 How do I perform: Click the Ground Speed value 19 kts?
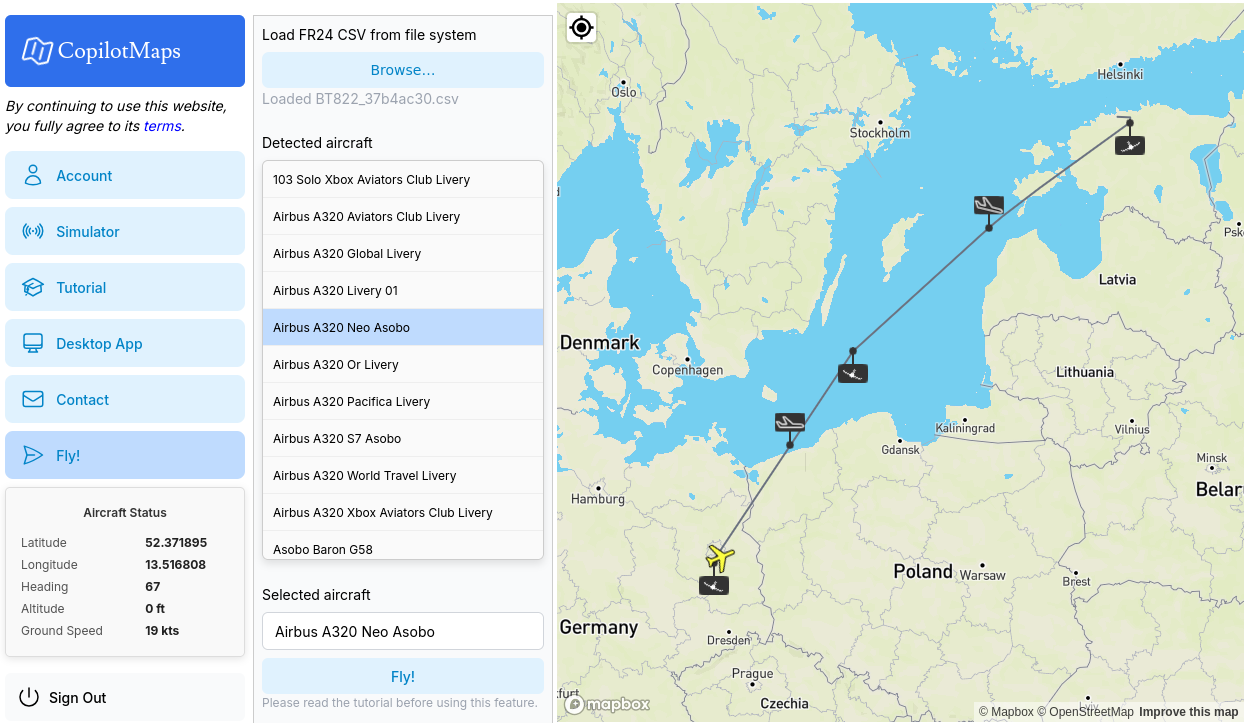[x=163, y=631]
